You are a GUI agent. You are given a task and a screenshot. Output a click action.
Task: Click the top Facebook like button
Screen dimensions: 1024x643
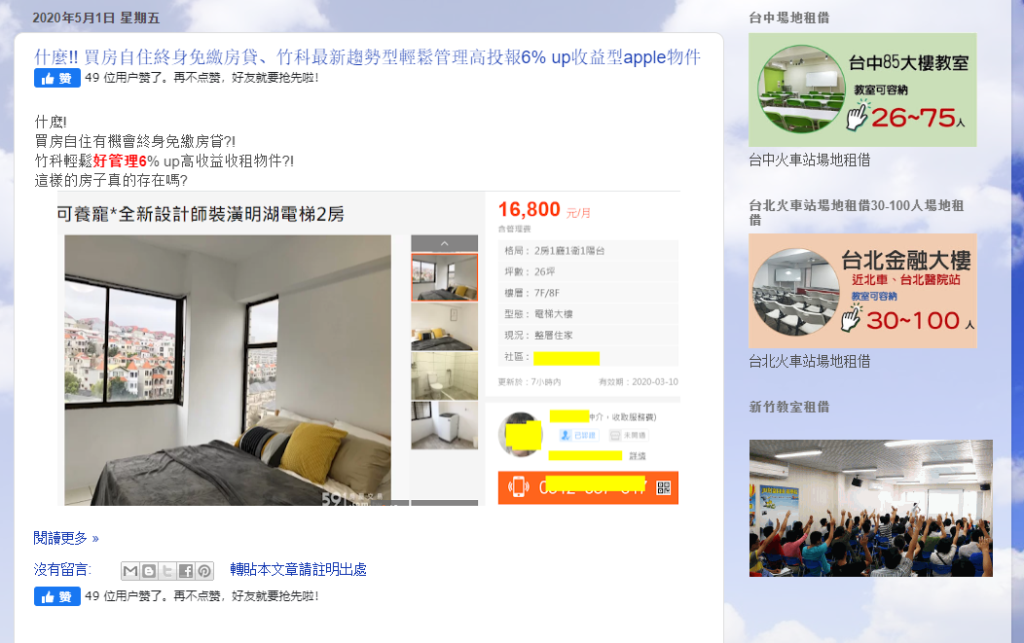[57, 78]
